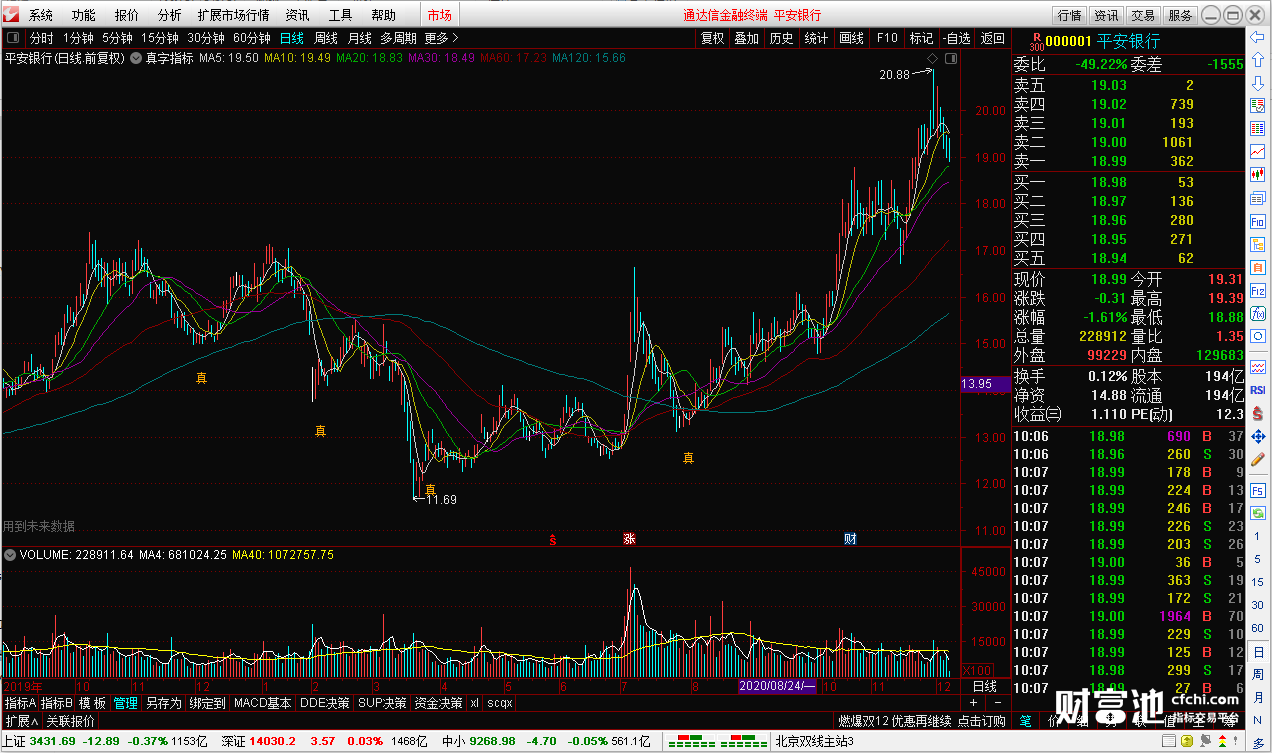This screenshot has height=753, width=1272.
Task: Click the round icon beside 真字指标
Action: click(x=136, y=58)
